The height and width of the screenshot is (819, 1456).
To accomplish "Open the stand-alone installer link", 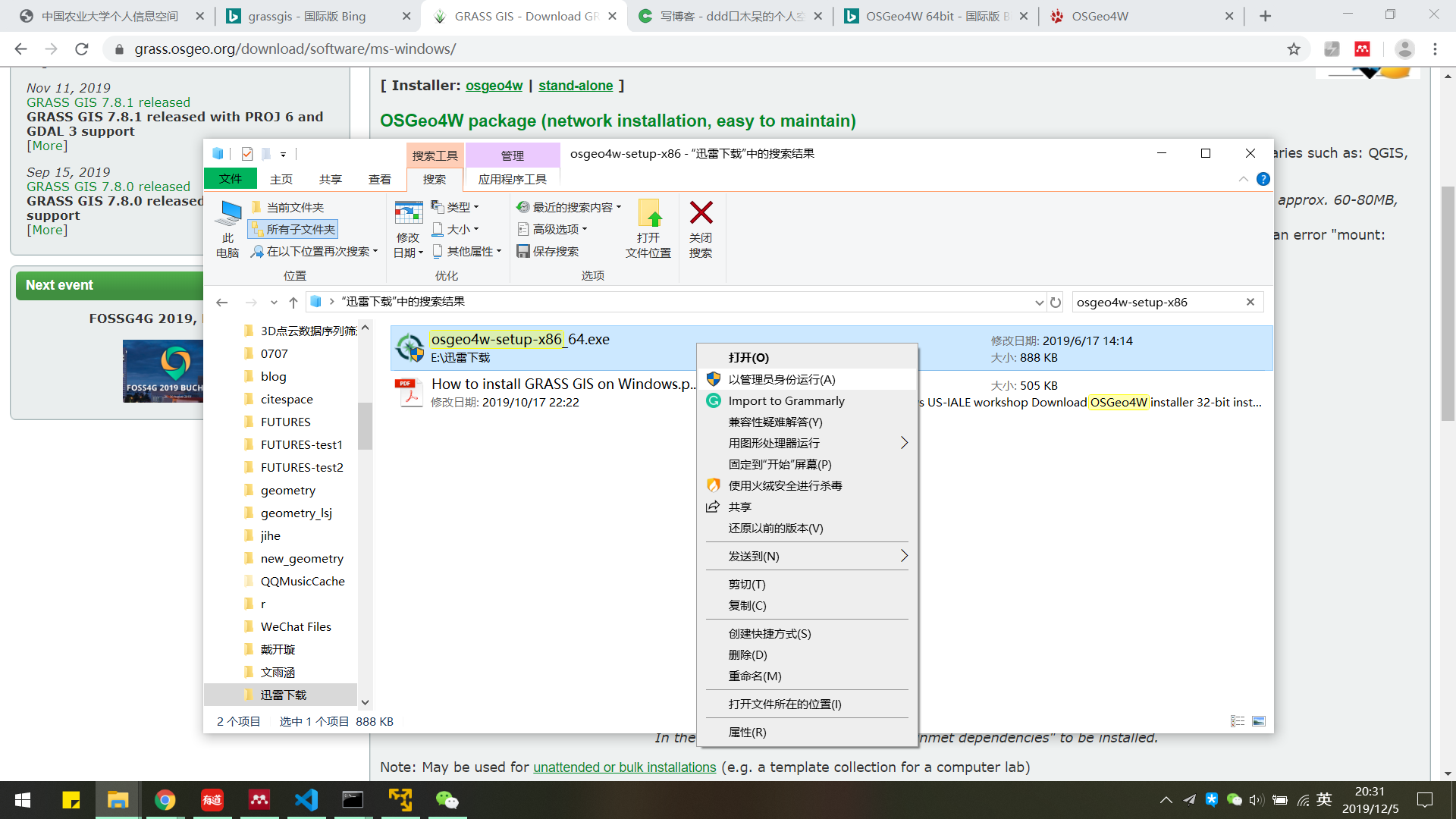I will click(x=576, y=86).
